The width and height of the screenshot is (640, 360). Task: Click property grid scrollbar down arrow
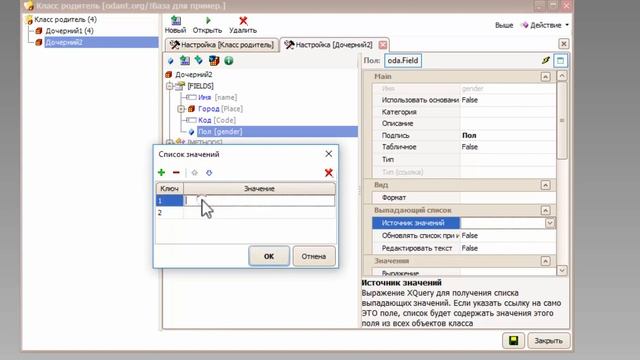pyautogui.click(x=562, y=270)
